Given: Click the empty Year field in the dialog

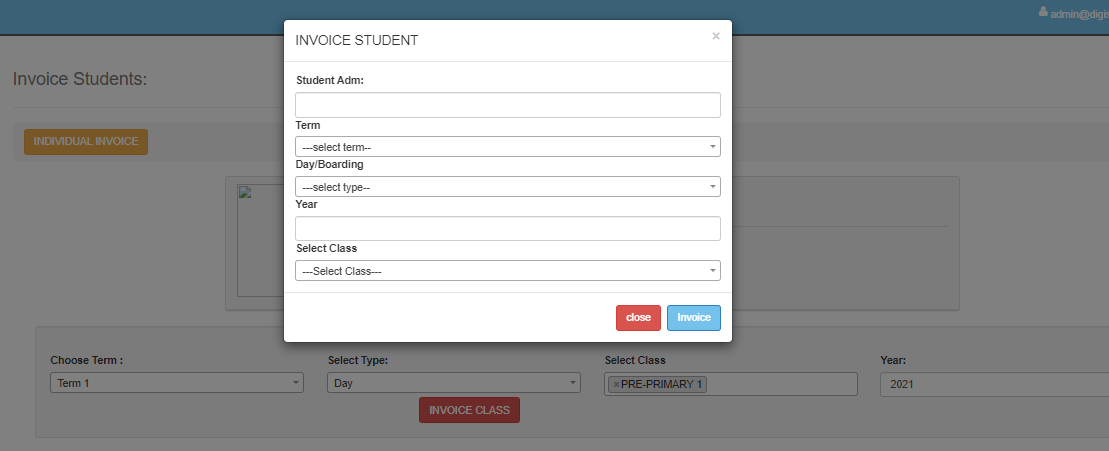Looking at the screenshot, I should [507, 229].
